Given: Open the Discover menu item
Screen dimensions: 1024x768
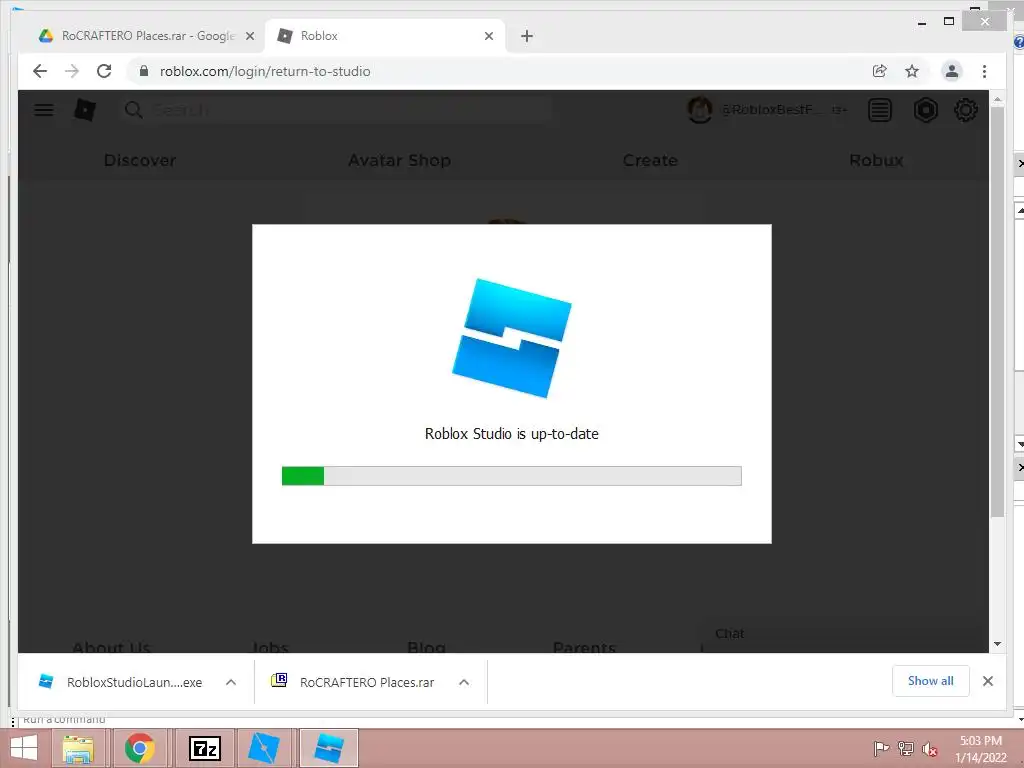Looking at the screenshot, I should (x=140, y=160).
